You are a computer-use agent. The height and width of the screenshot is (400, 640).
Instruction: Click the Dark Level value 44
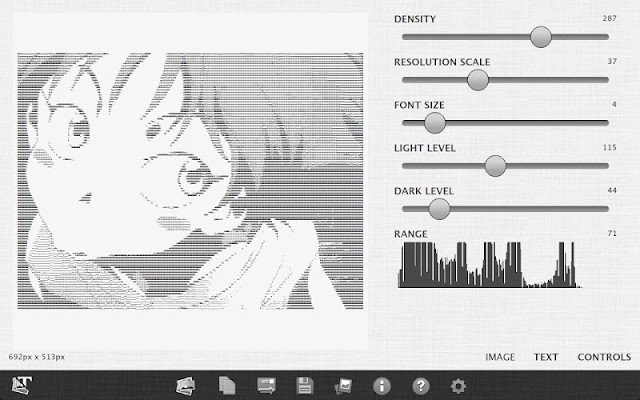[x=612, y=190]
